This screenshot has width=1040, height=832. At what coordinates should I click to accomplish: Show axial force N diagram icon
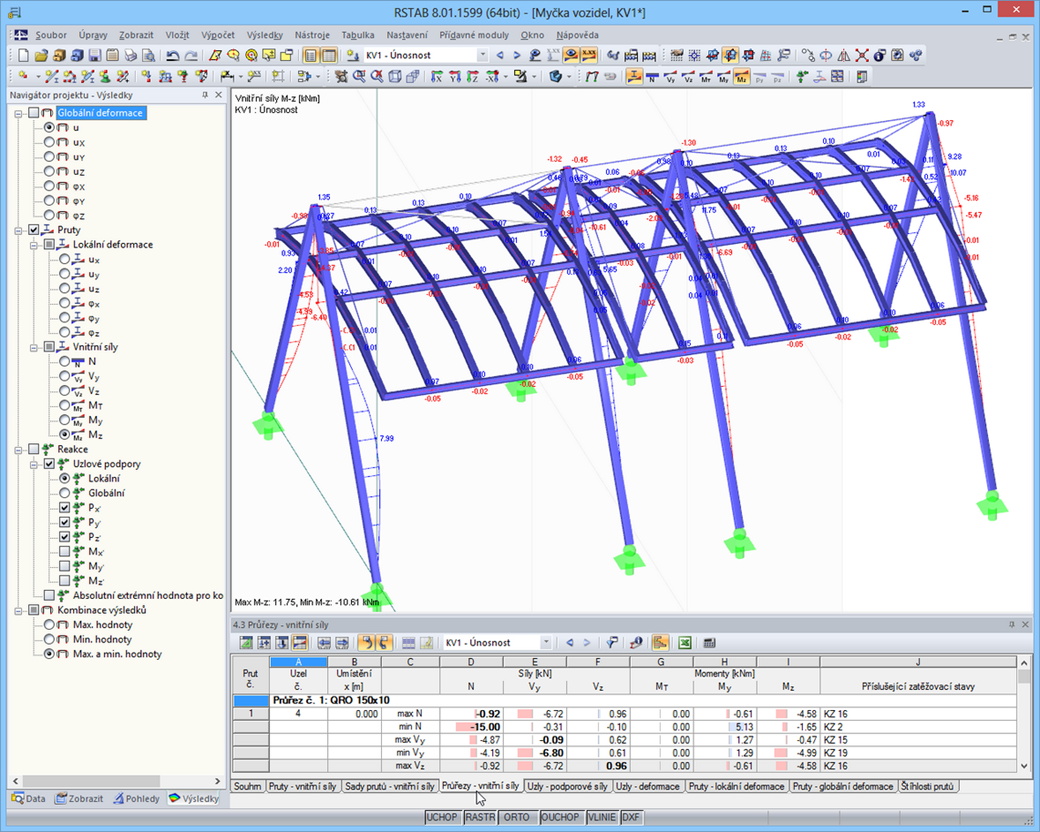(x=652, y=77)
